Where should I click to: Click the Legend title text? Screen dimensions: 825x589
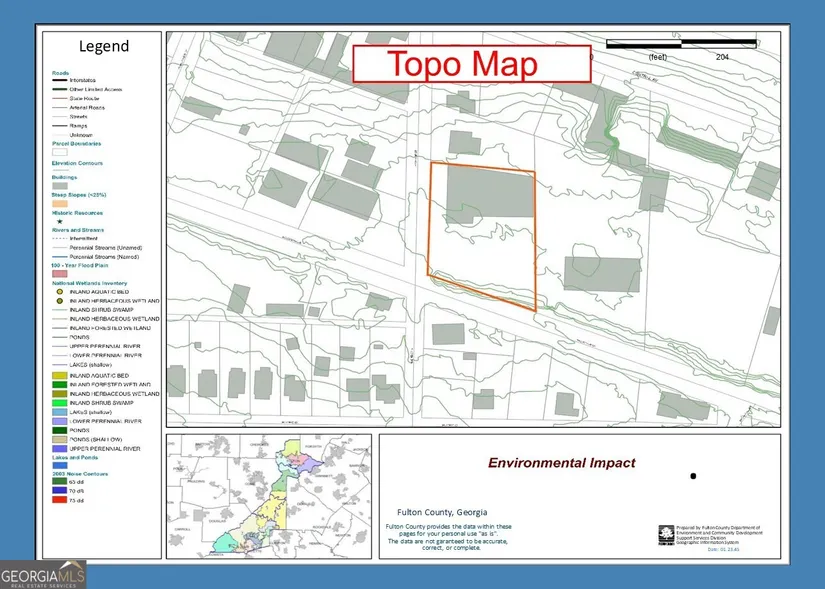[x=103, y=47]
